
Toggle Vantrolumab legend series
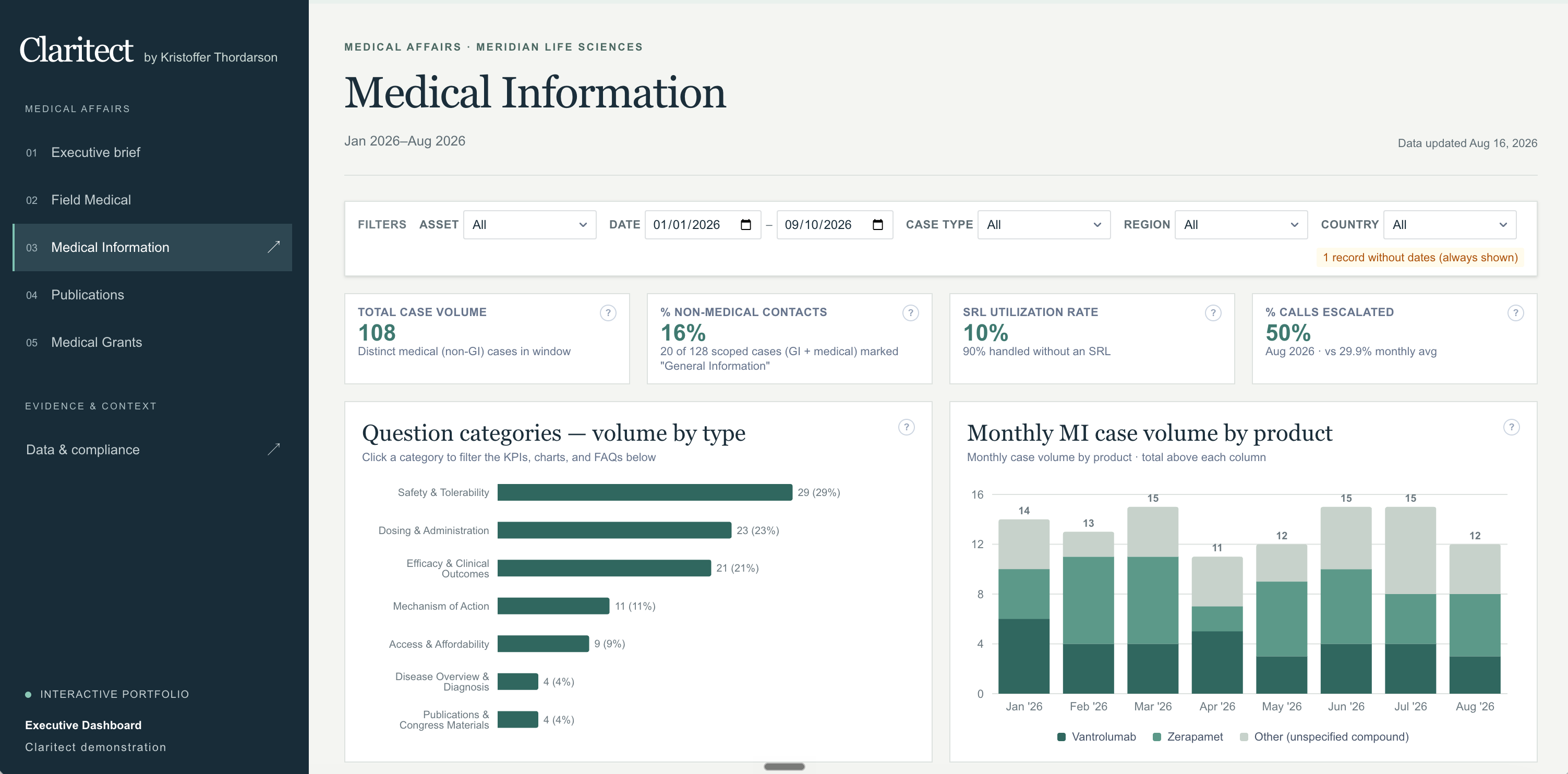click(x=1096, y=737)
